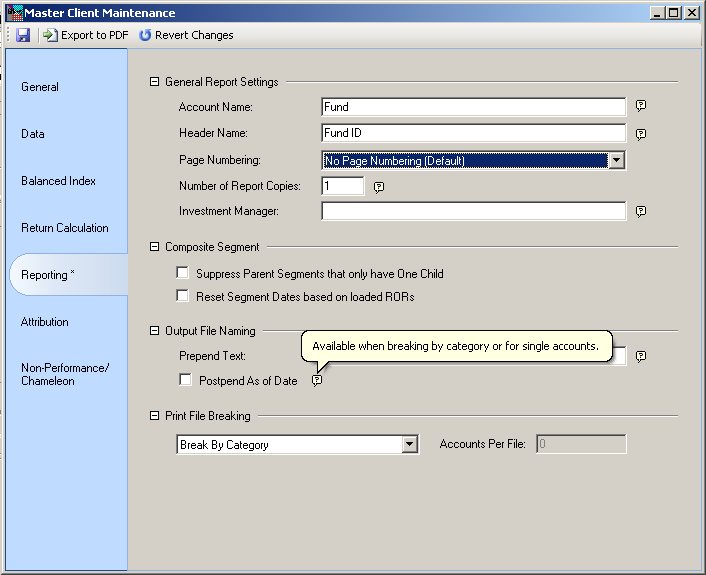Image resolution: width=706 pixels, height=575 pixels.
Task: Click the Save disk icon in toolbar
Action: [x=23, y=35]
